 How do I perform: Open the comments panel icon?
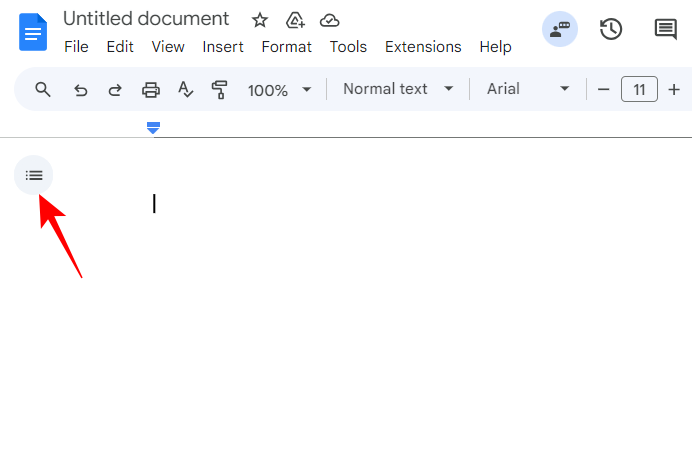click(x=665, y=29)
